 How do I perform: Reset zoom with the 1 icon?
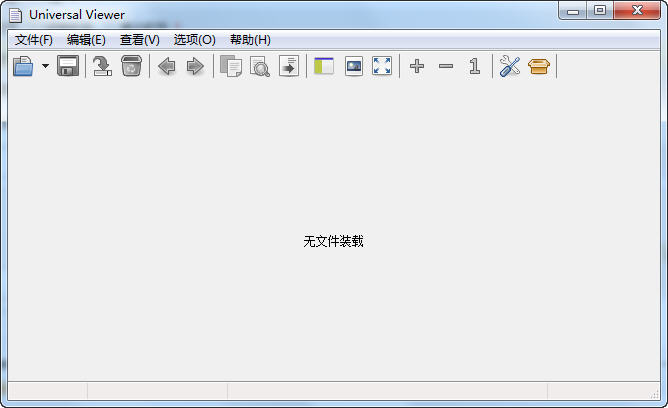(x=474, y=66)
